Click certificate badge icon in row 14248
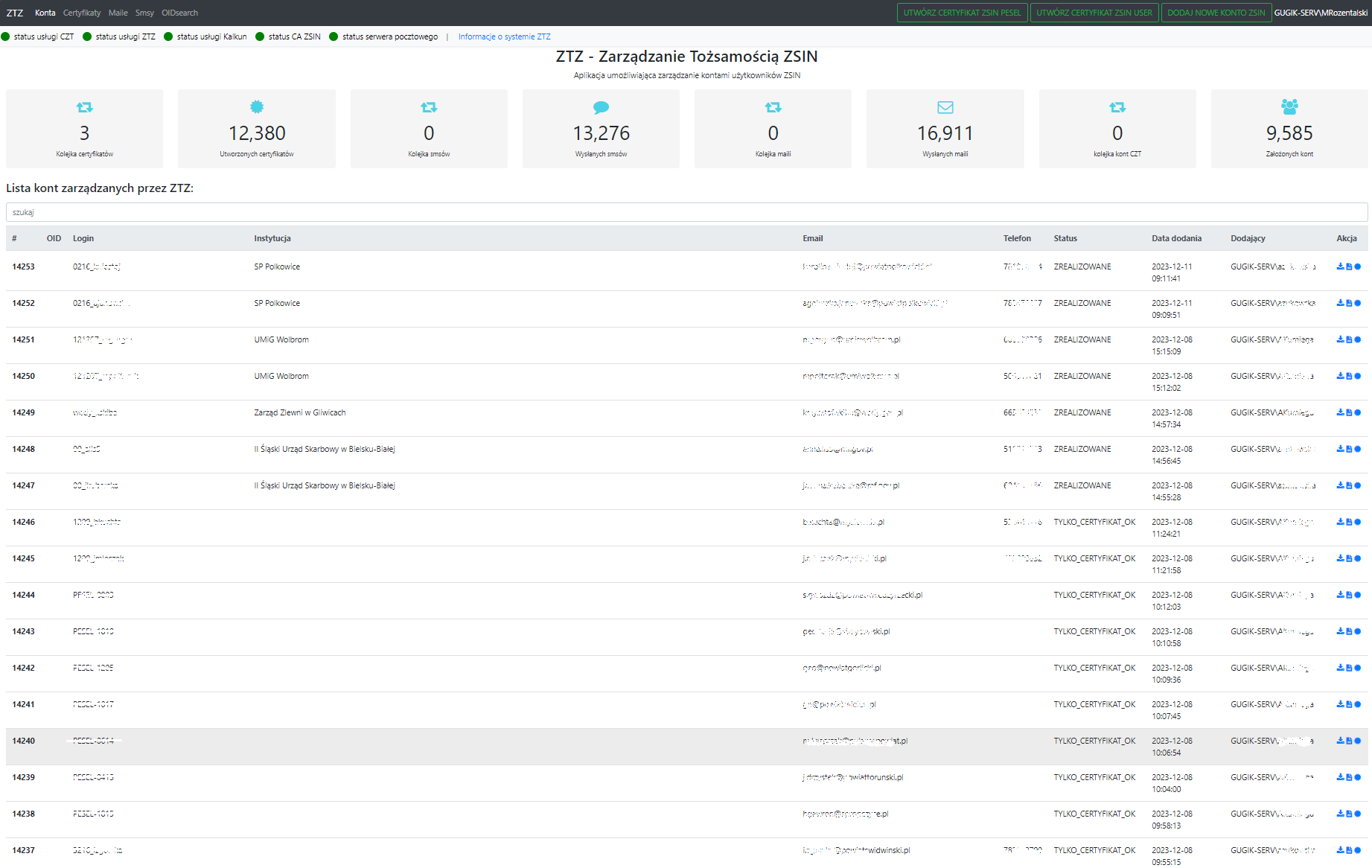Image resolution: width=1372 pixels, height=868 pixels. pos(1357,449)
